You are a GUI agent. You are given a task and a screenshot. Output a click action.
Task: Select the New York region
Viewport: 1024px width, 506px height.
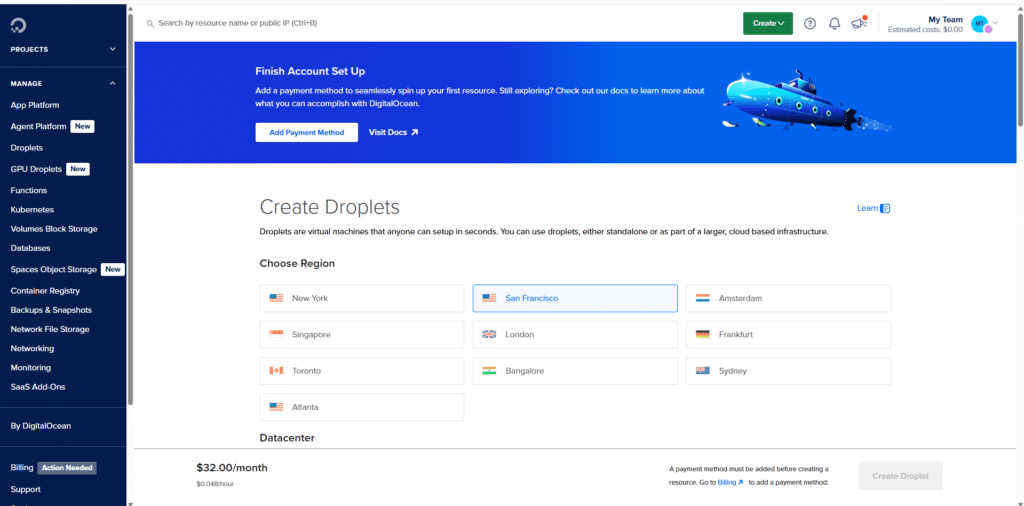361,298
